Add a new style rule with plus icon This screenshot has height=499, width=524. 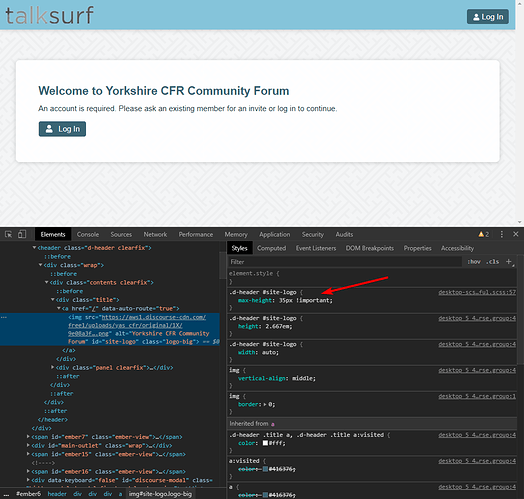tap(509, 262)
